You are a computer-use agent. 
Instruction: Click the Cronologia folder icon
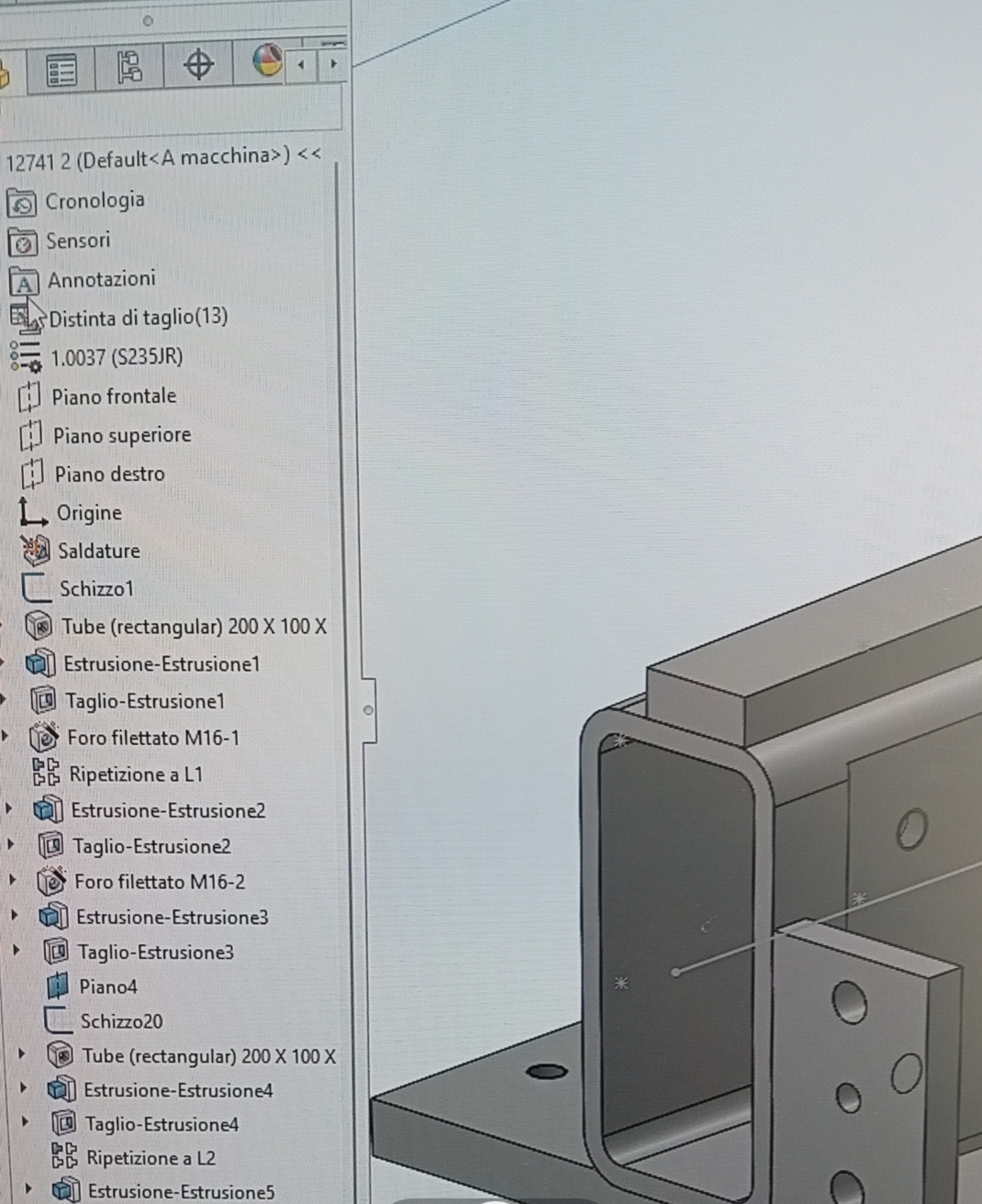pos(22,202)
